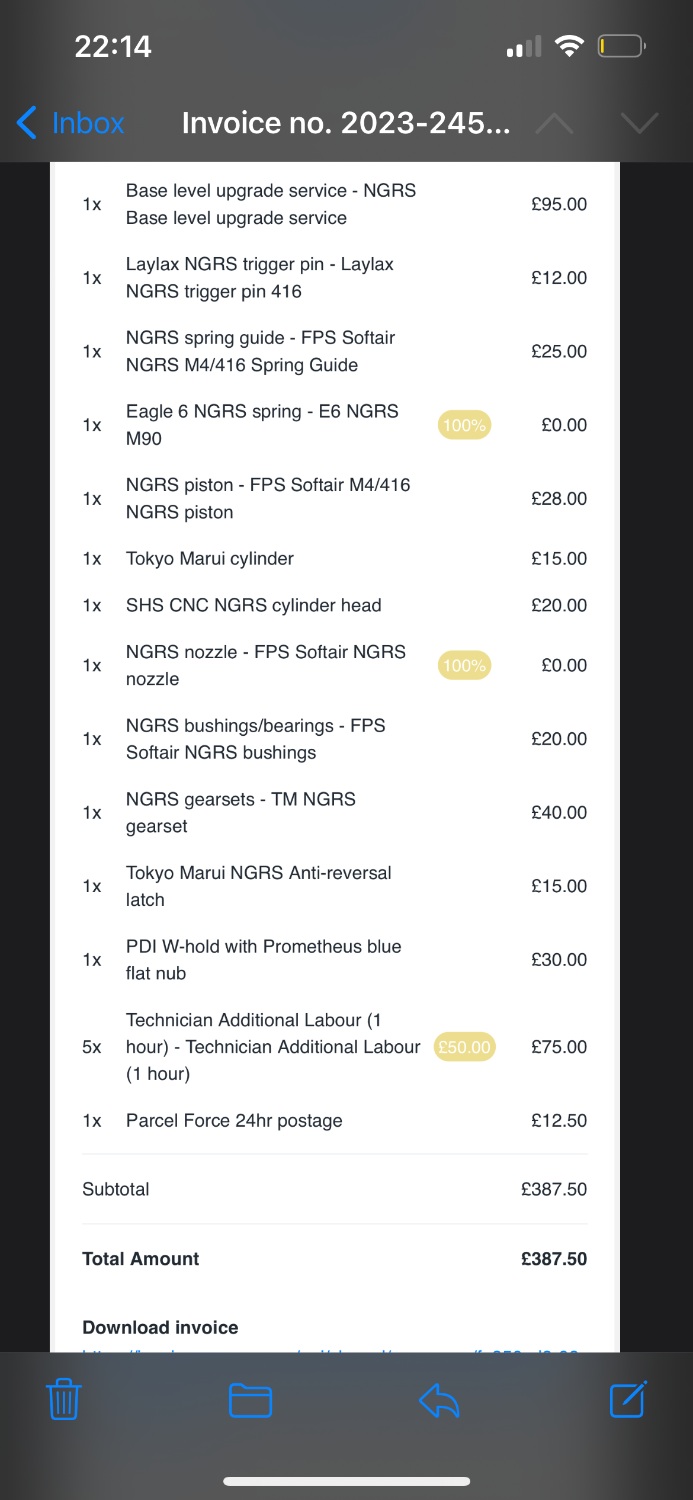The image size is (693, 1500).
Task: Return to the Inbox label
Action: [88, 123]
